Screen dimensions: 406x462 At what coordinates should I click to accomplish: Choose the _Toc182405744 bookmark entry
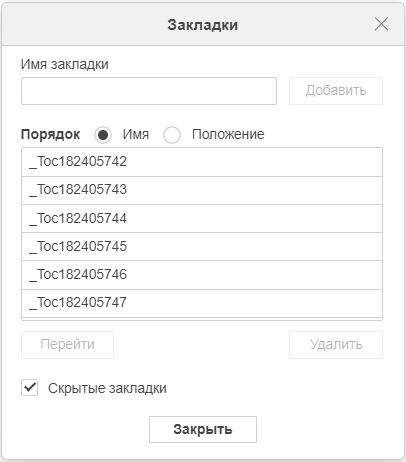coord(202,219)
